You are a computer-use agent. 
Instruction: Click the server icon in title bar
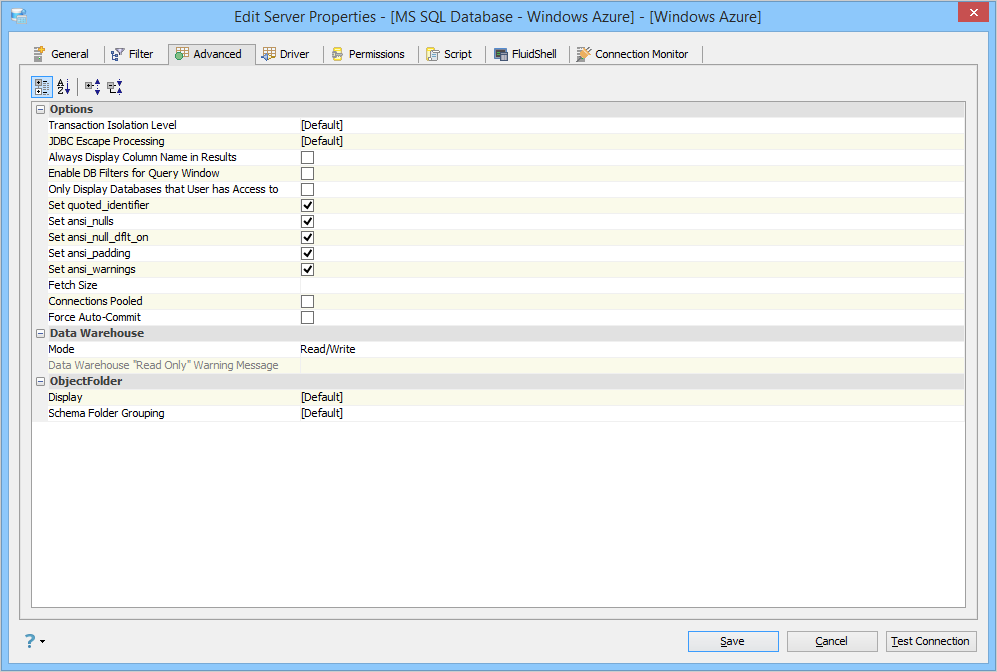click(x=19, y=17)
